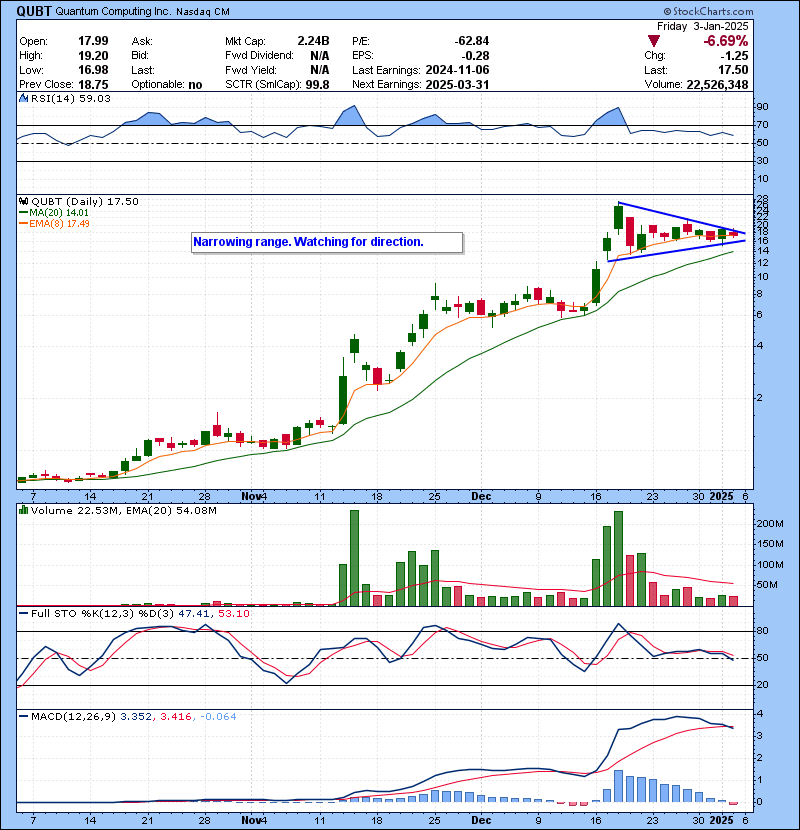Click the QUBT (Daily) 17.50 chart label

85,202
